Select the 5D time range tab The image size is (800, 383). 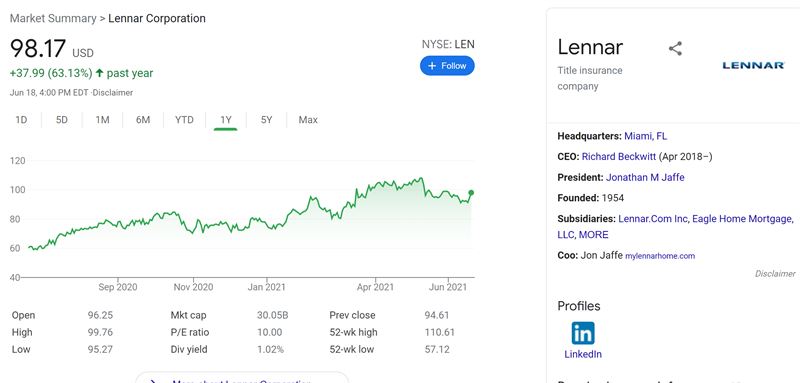(x=62, y=120)
